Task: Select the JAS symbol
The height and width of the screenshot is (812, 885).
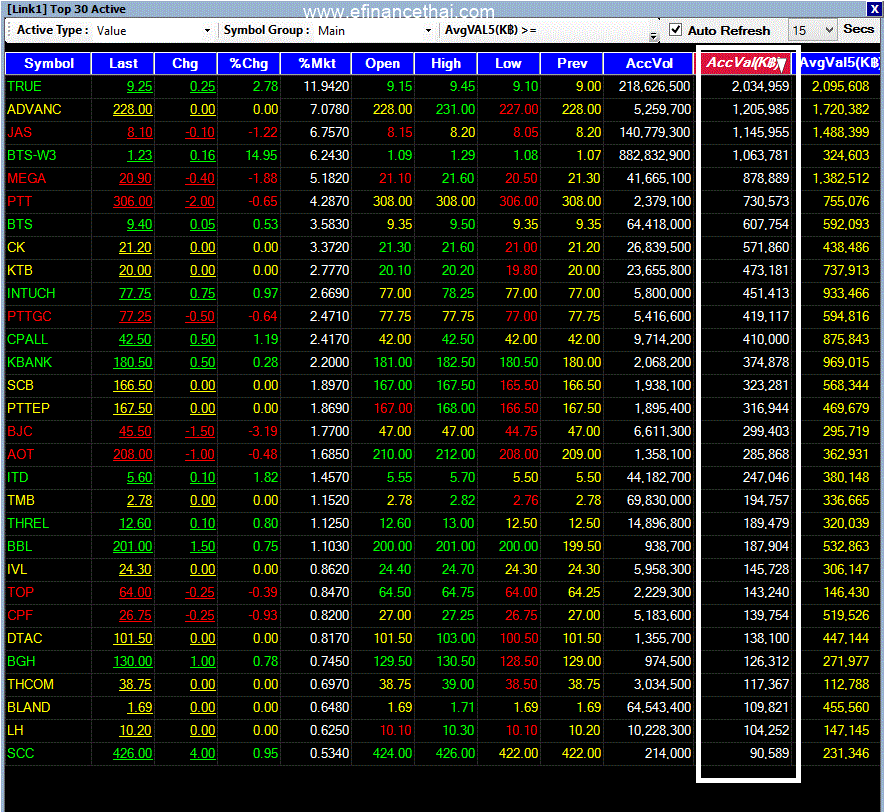Action: tap(20, 133)
